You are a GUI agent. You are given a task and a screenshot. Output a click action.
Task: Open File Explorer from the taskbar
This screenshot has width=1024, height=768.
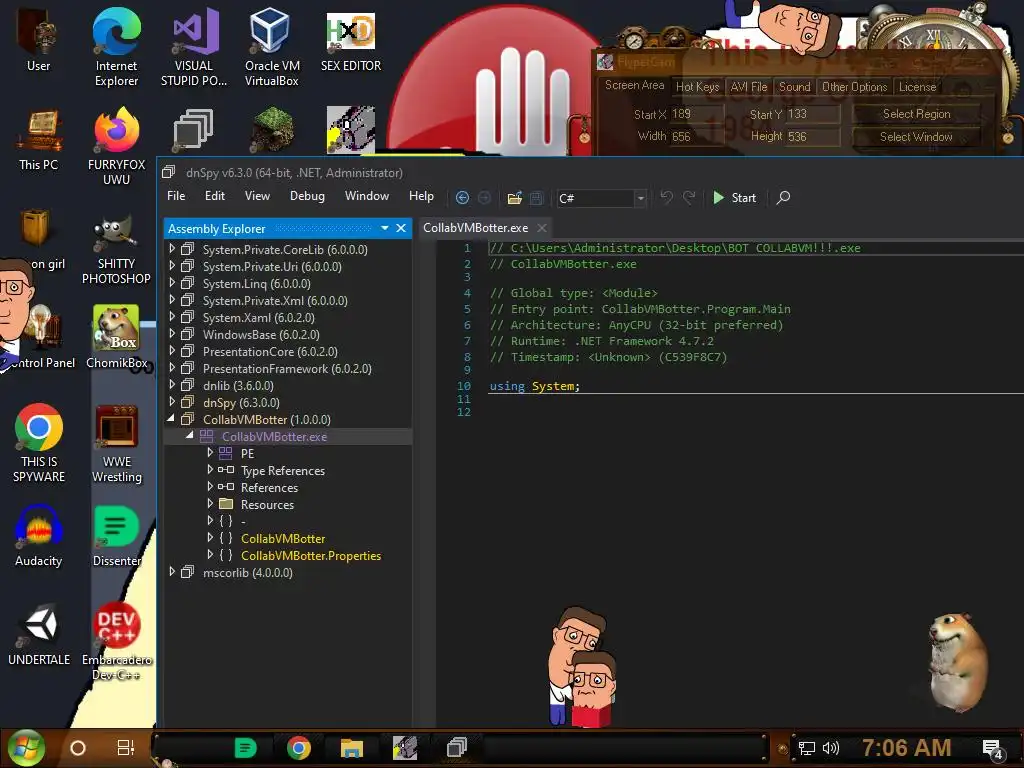click(351, 748)
